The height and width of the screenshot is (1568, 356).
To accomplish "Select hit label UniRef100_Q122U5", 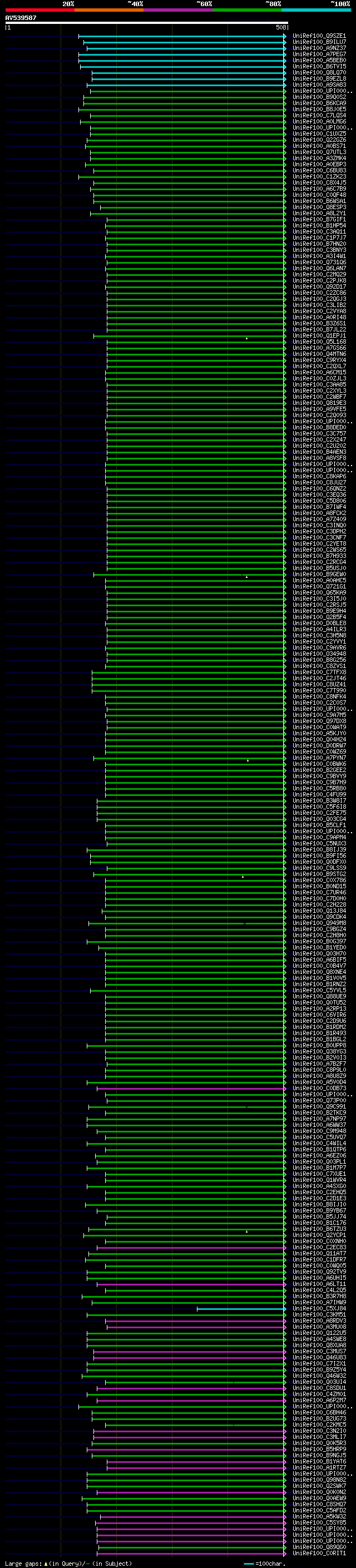I will pyautogui.click(x=319, y=1333).
